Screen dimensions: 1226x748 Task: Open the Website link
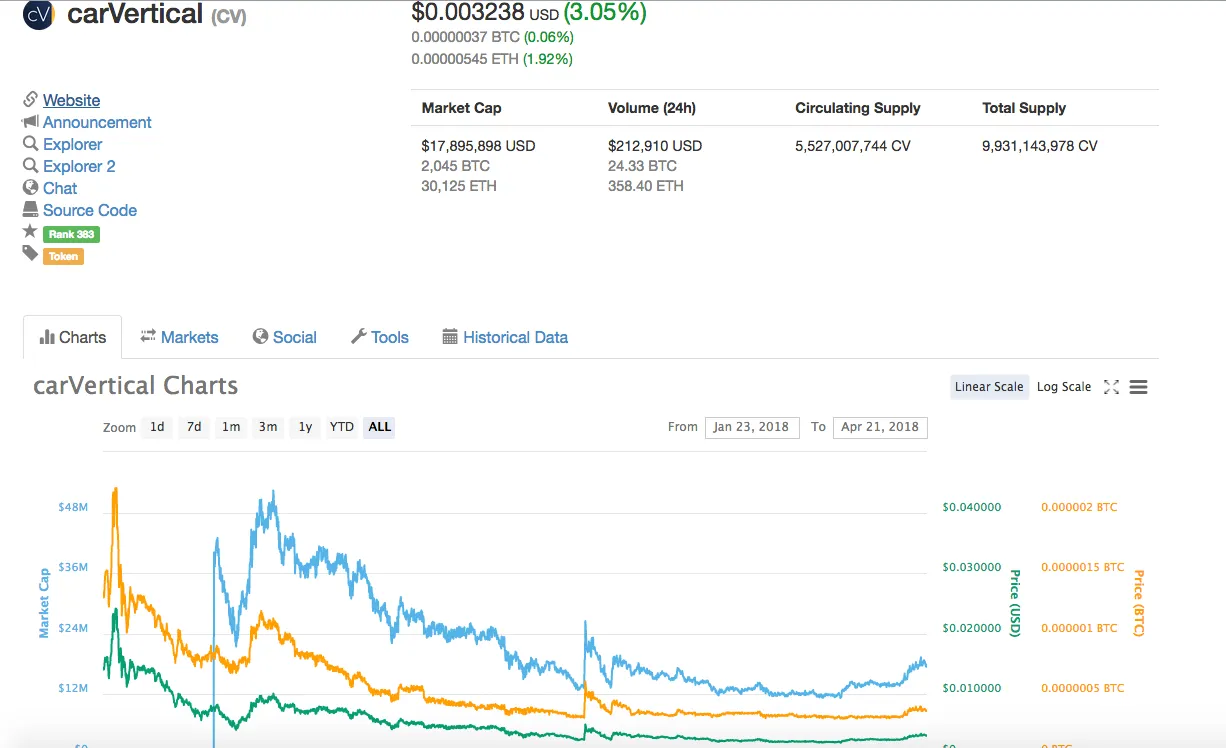coord(71,100)
